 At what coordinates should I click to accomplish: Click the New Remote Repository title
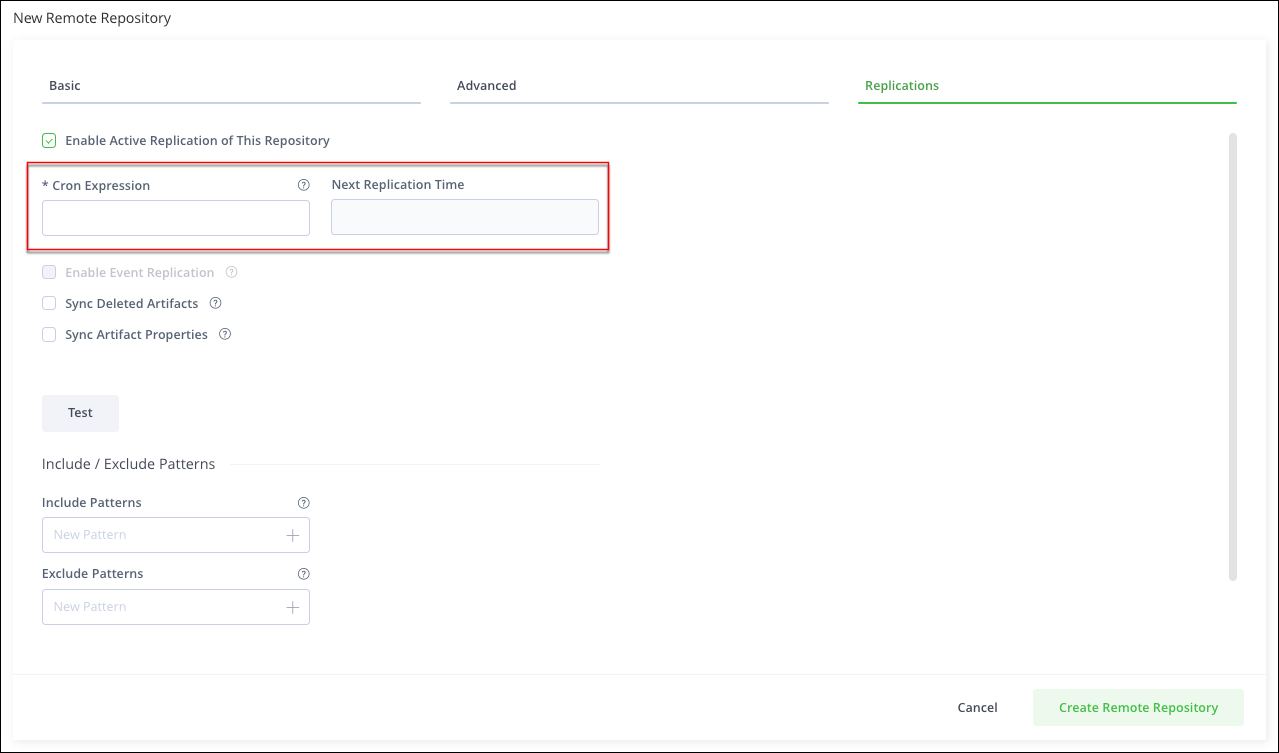click(92, 18)
